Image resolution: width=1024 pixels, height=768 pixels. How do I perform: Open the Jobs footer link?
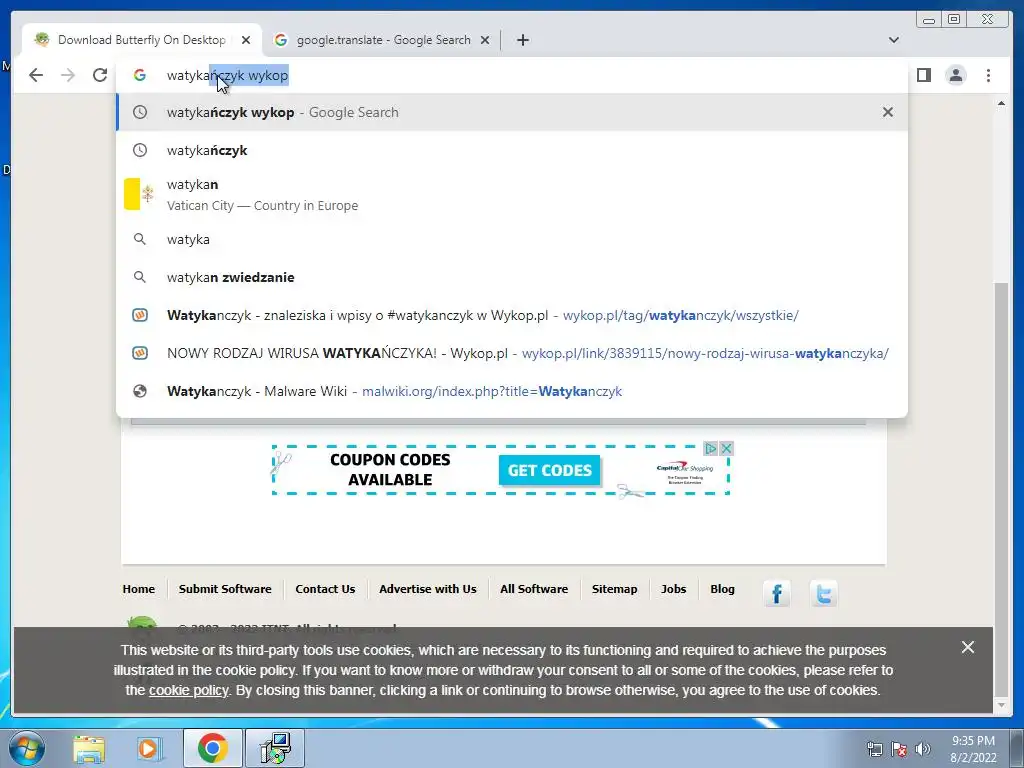pyautogui.click(x=673, y=588)
